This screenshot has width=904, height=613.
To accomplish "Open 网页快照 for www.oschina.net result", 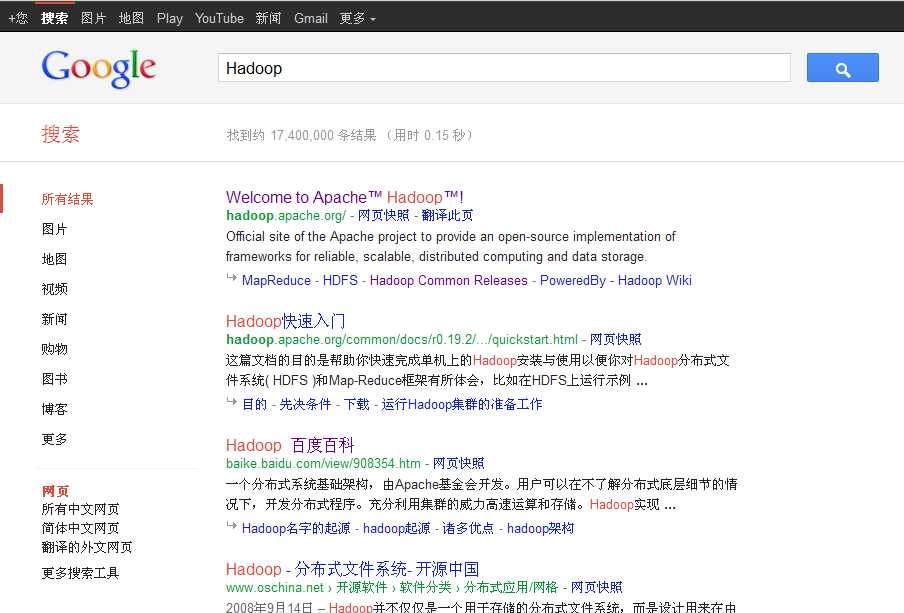I will [596, 587].
